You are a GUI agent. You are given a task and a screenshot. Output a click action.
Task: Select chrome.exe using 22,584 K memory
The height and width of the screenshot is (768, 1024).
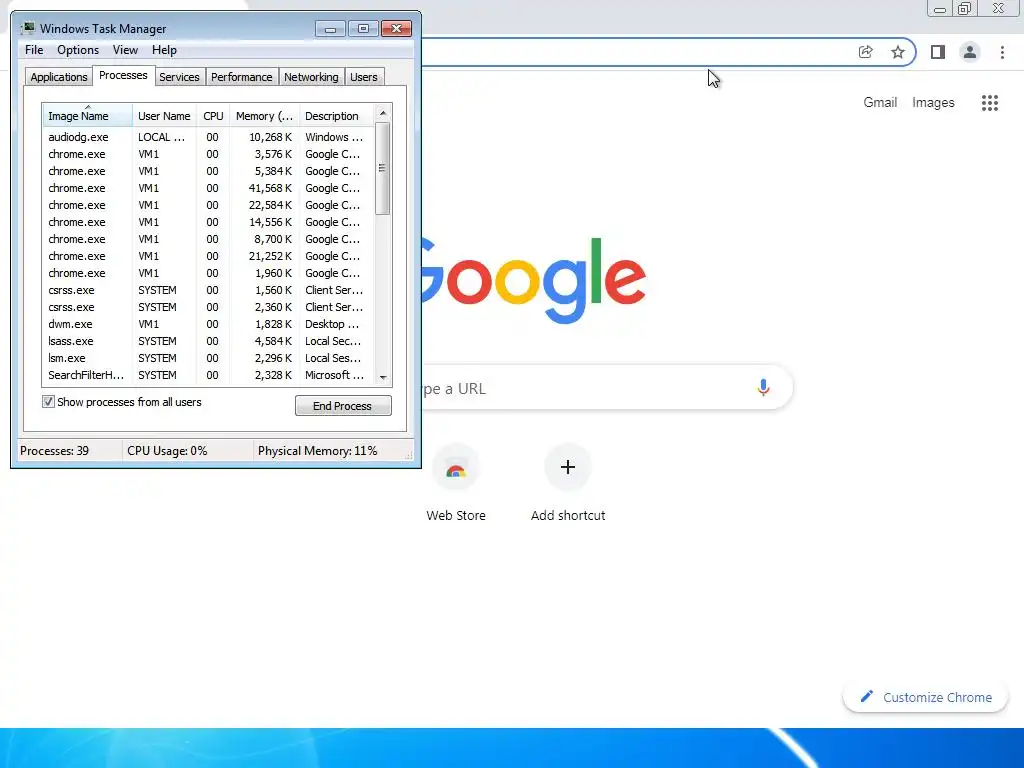(x=208, y=205)
